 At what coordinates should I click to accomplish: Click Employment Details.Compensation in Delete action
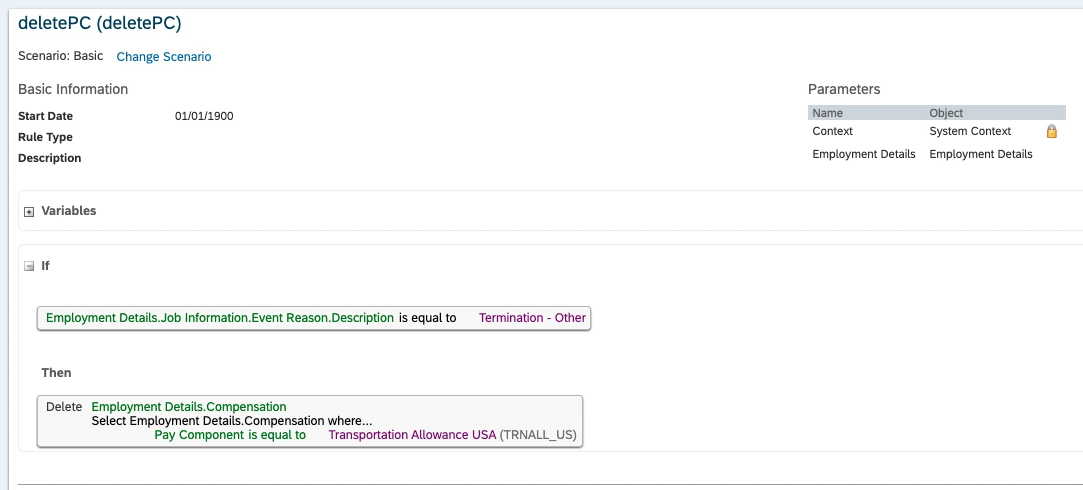pos(189,406)
